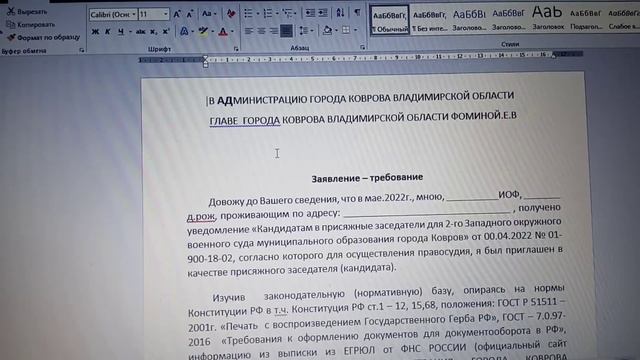Expand the font name dropdown arrow

tap(134, 14)
